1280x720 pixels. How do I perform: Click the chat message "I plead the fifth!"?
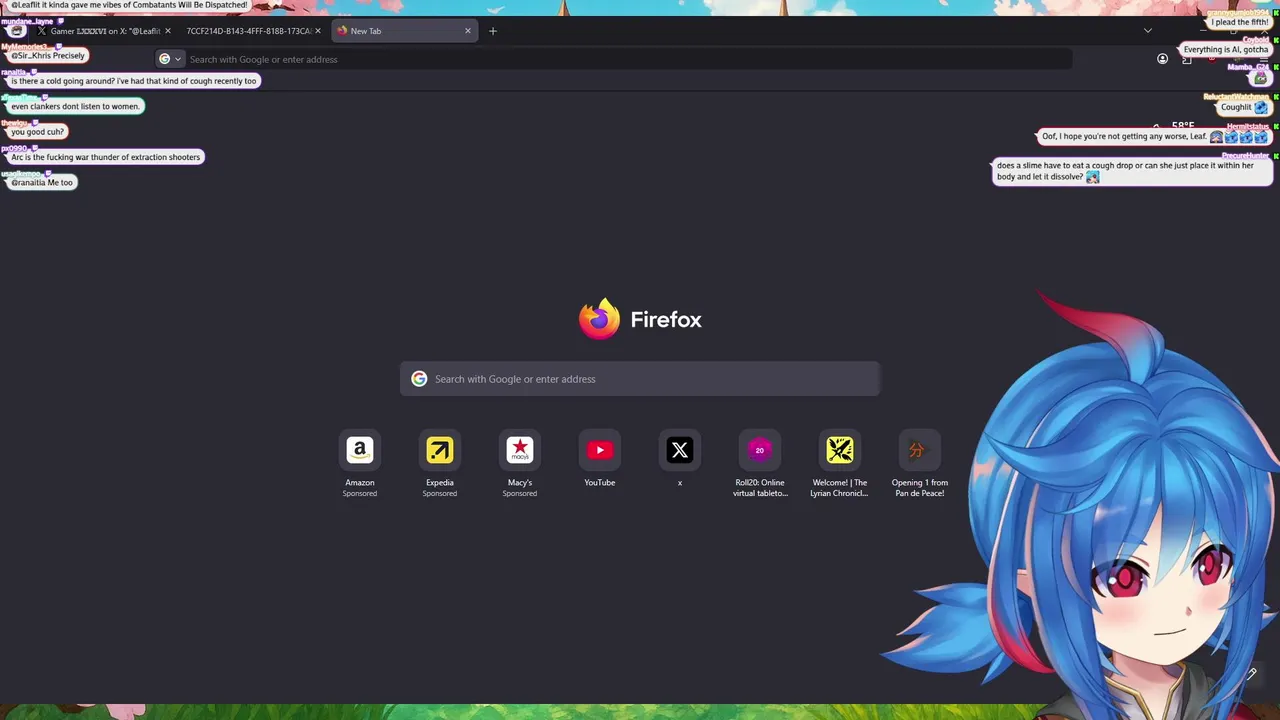[x=1240, y=22]
